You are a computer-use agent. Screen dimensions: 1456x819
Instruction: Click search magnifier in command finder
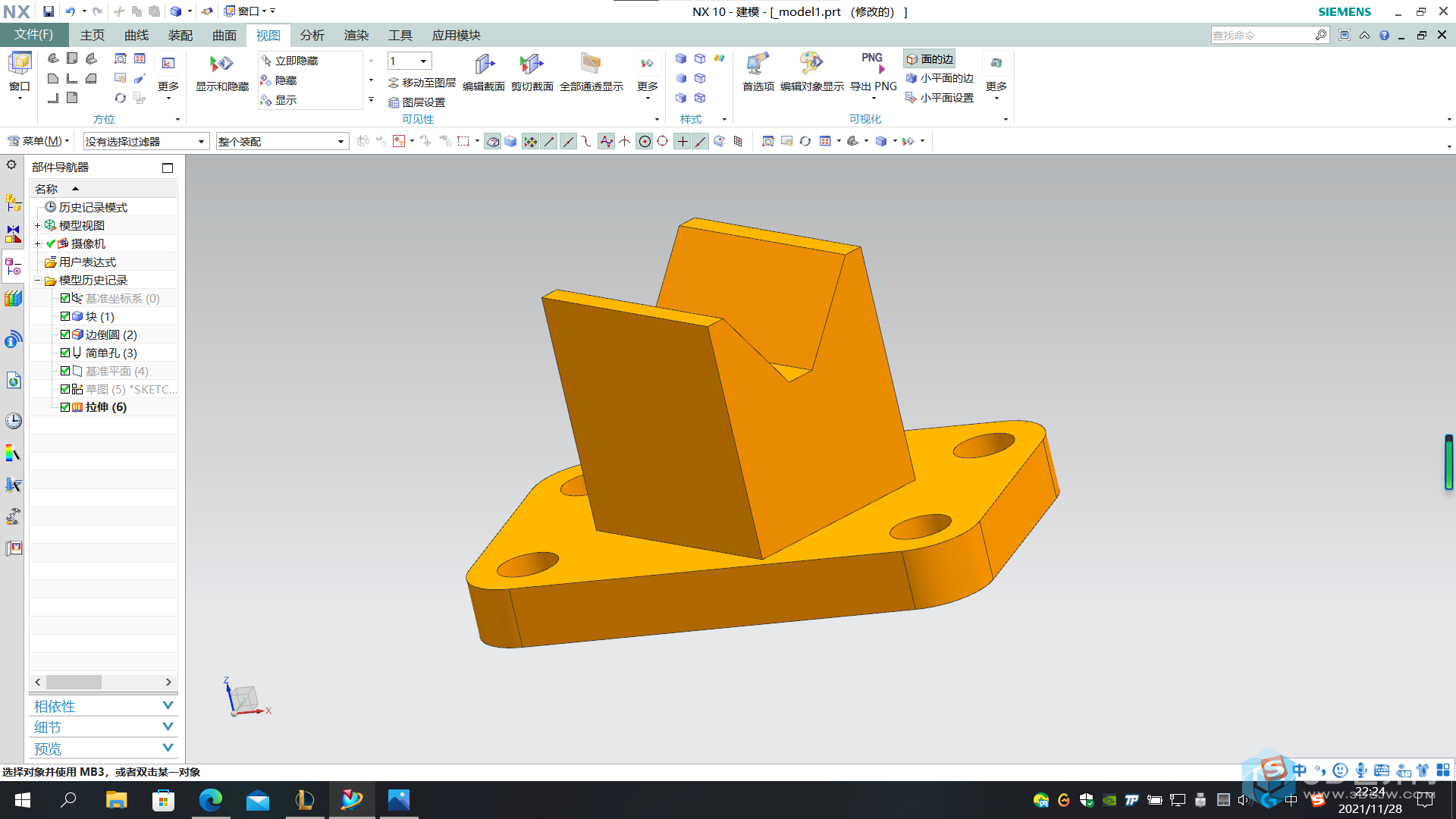(x=1320, y=35)
